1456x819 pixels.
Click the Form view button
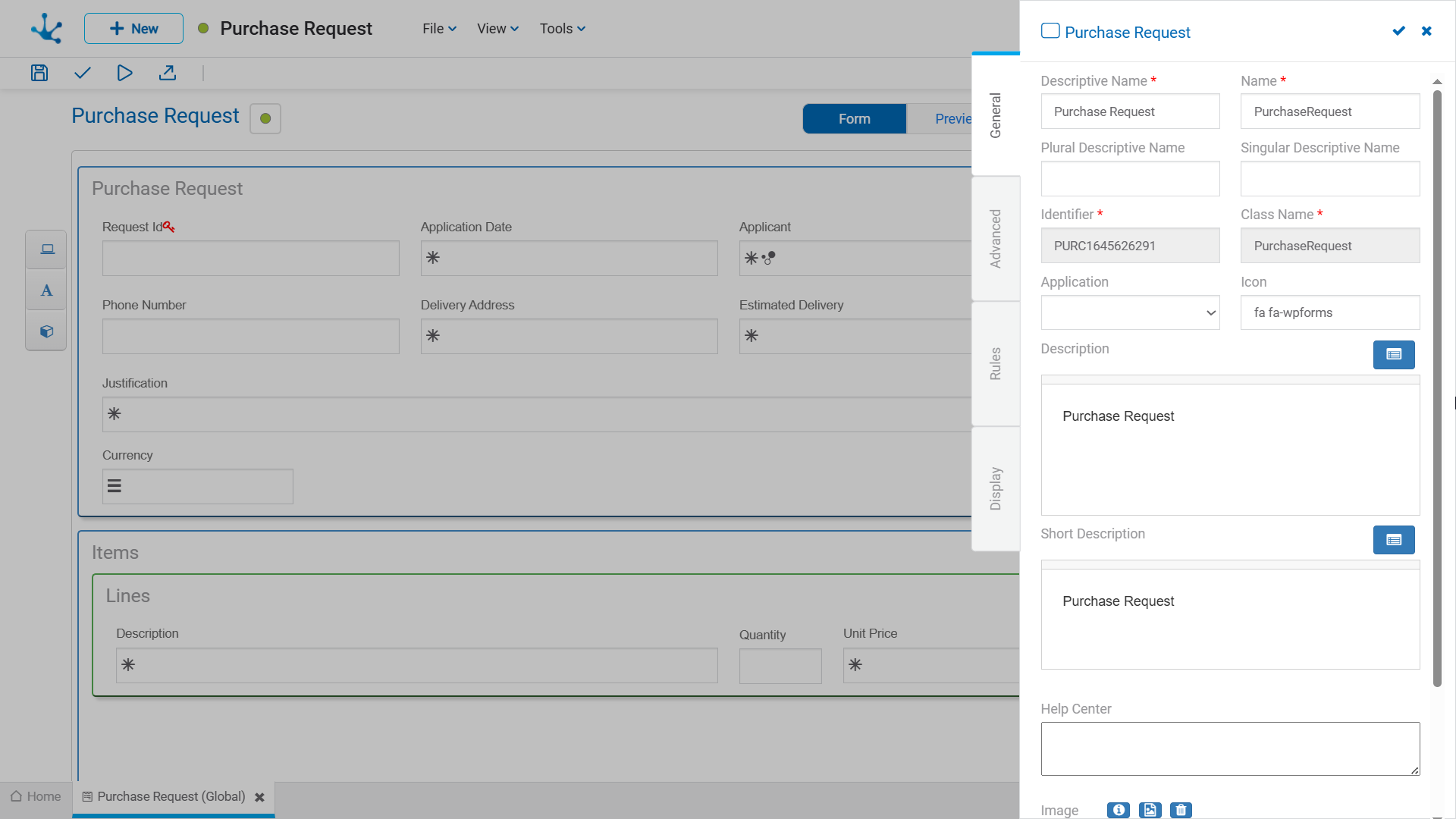coord(854,119)
